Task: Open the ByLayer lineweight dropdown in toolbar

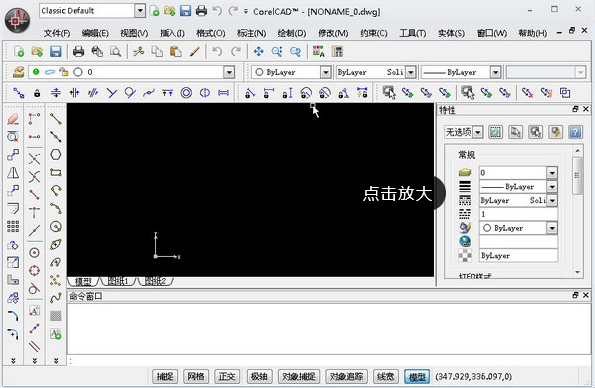Action: click(x=495, y=72)
